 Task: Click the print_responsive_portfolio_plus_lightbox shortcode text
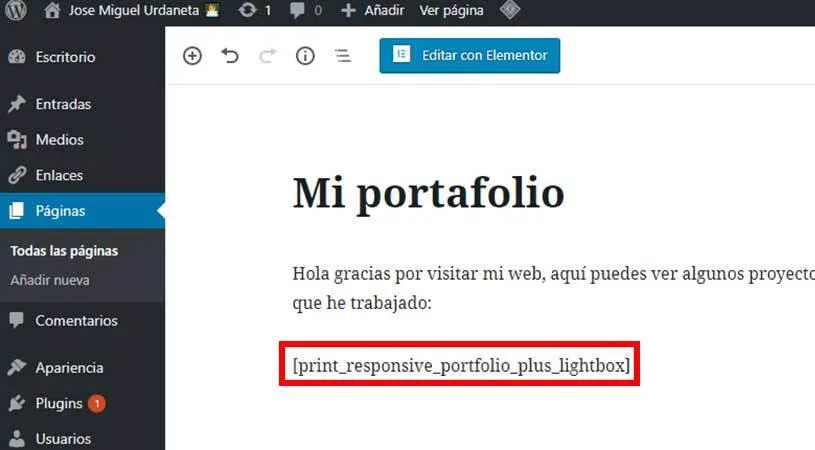[461, 365]
